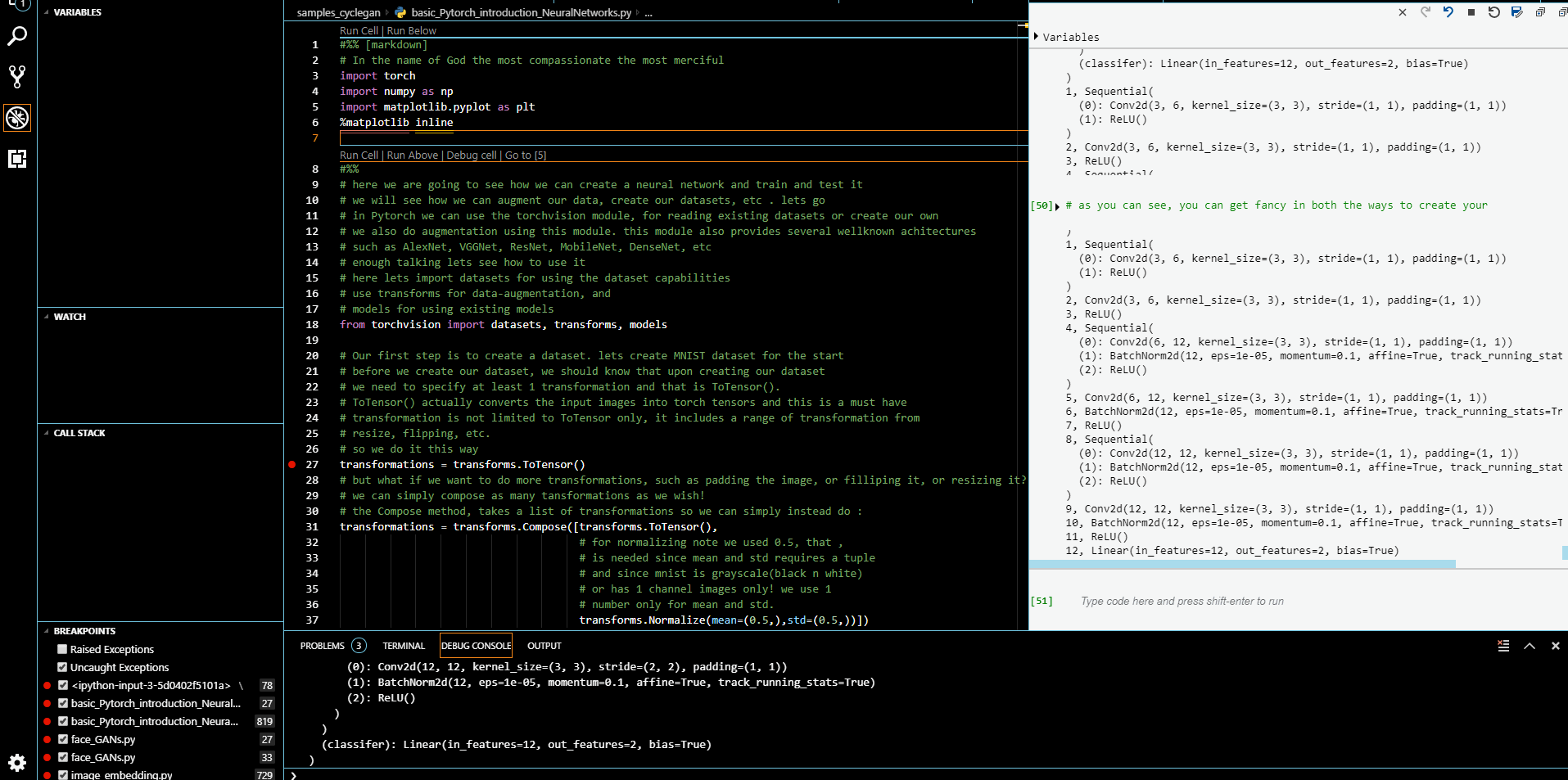The image size is (1568, 780).
Task: Select the DEBUG CONSOLE tab
Action: click(476, 646)
